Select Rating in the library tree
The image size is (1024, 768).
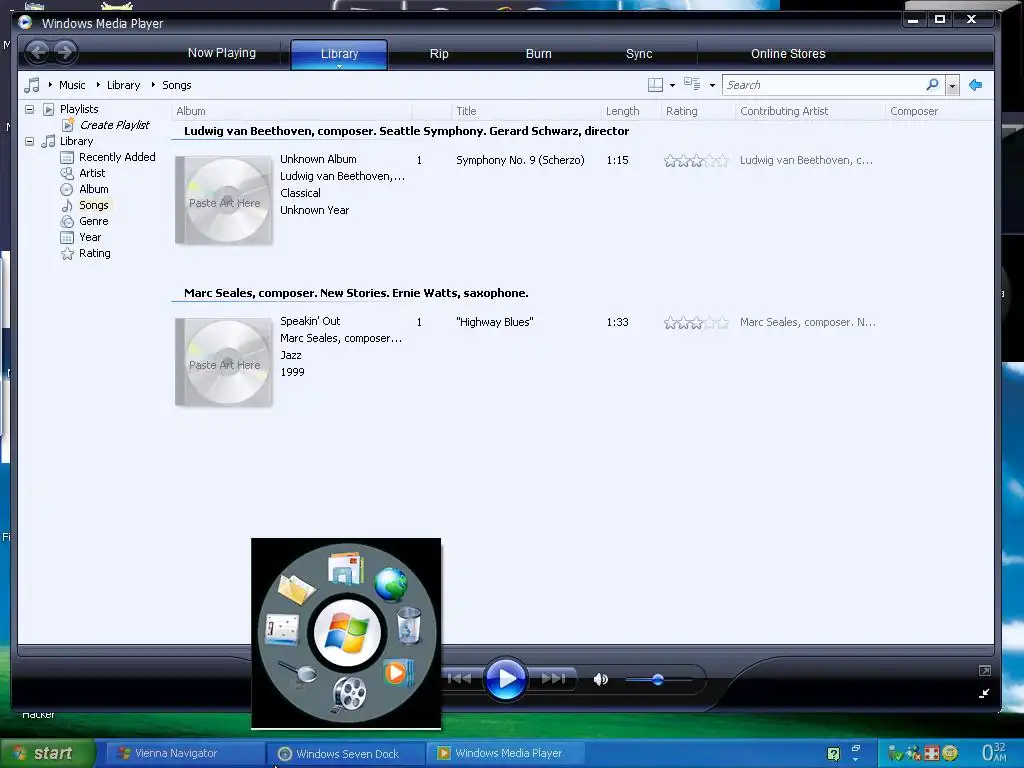click(x=95, y=253)
